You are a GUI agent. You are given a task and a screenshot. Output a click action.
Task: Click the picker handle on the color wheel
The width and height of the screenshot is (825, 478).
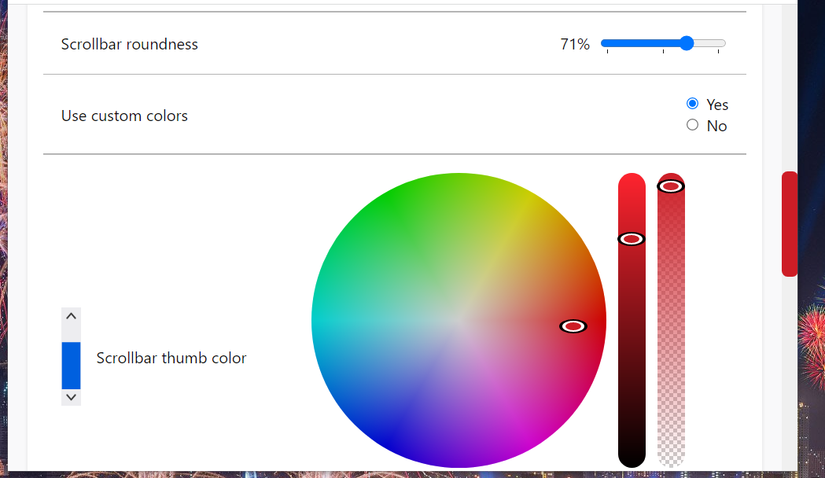[573, 326]
